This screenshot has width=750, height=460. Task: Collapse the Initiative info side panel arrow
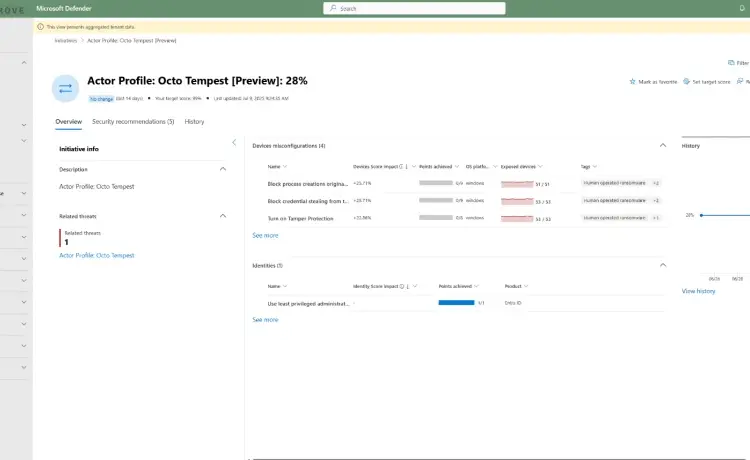pyautogui.click(x=234, y=142)
